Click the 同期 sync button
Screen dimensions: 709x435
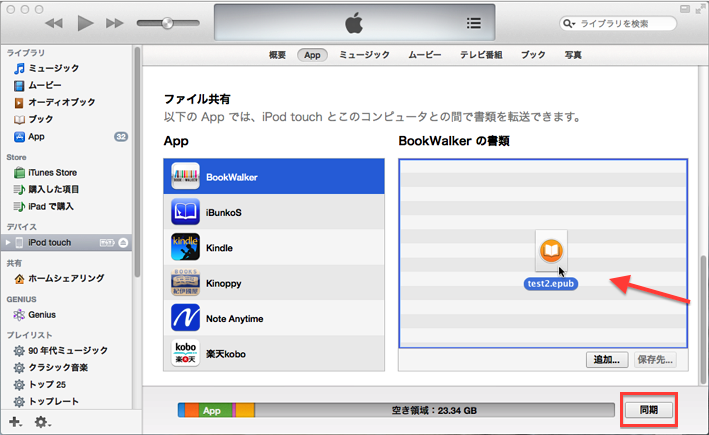pos(649,410)
